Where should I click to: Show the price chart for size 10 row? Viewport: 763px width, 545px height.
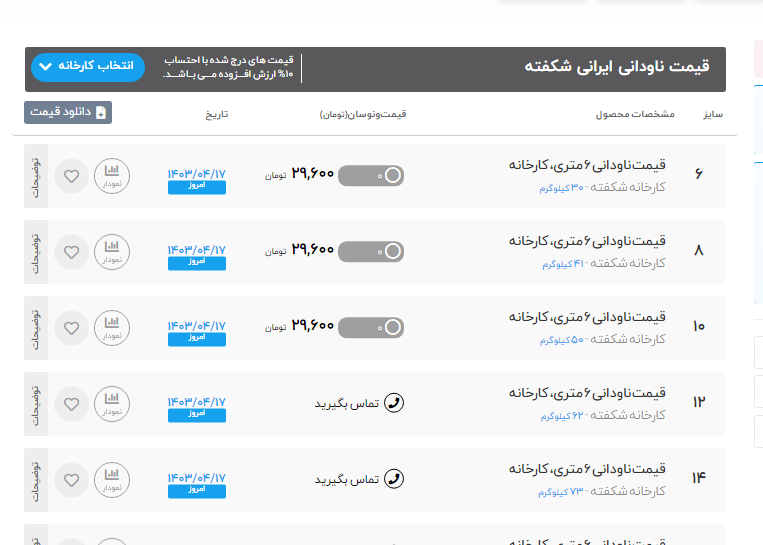(x=112, y=328)
